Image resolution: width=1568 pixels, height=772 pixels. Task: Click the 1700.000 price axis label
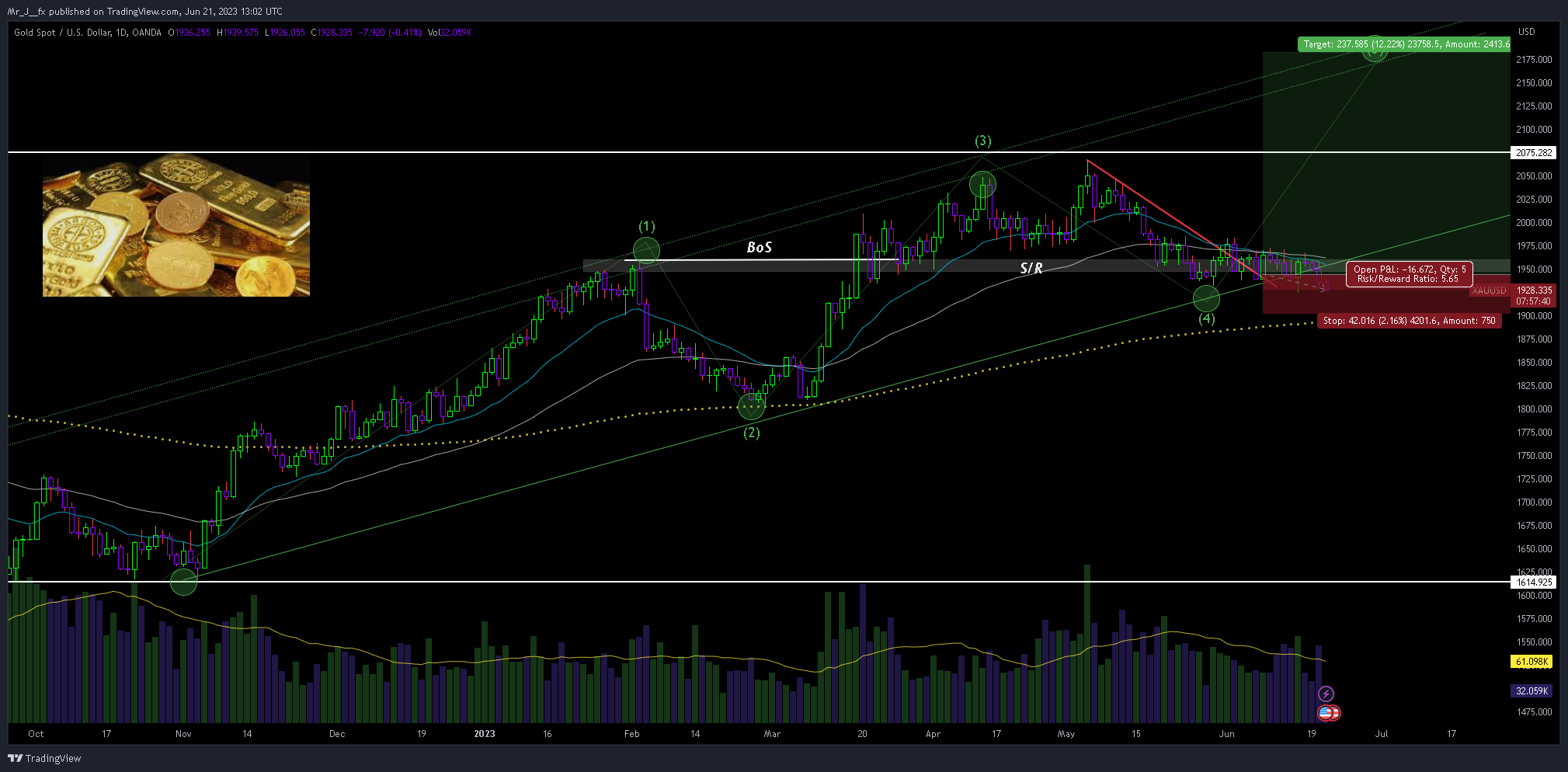1534,502
